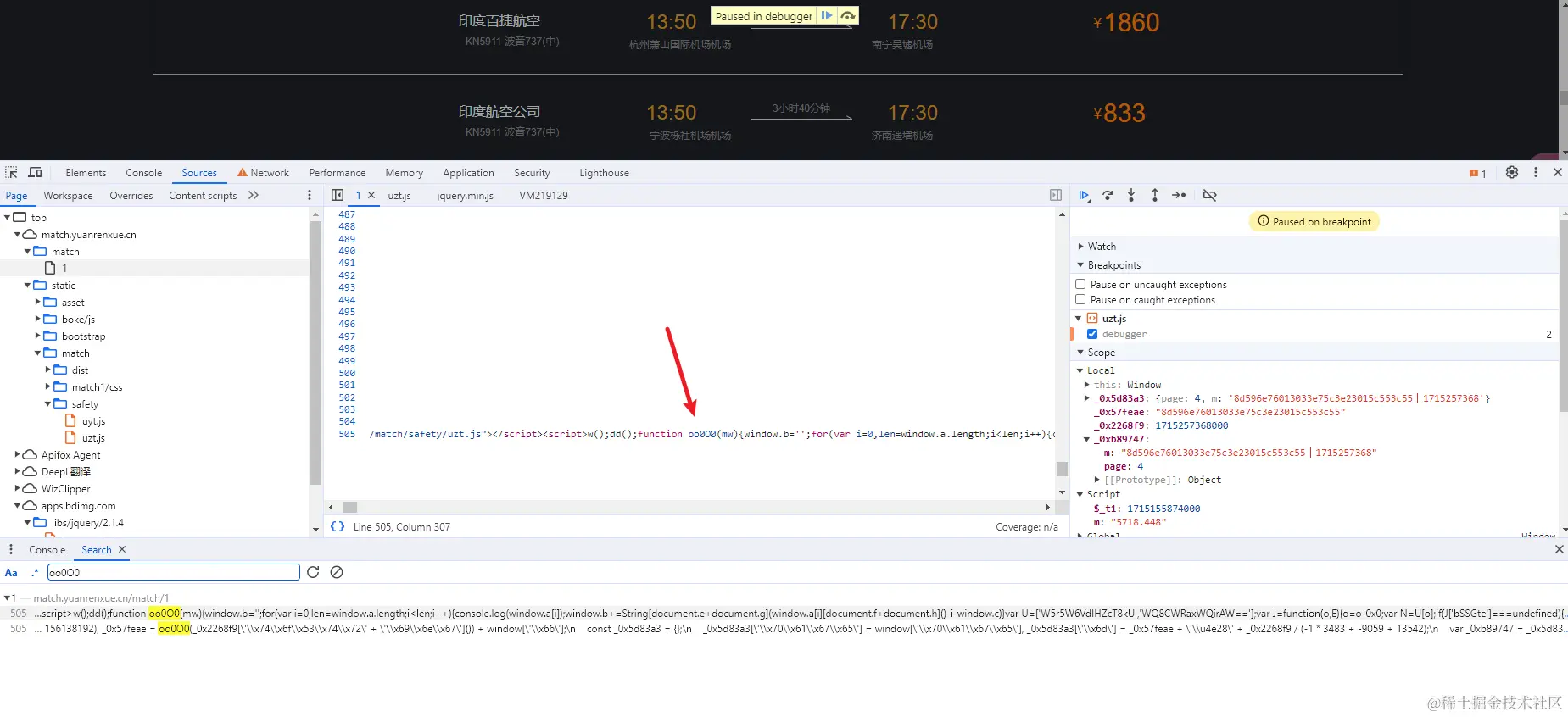Deactivate breakpoints icon
The height and width of the screenshot is (717, 1568).
click(x=1210, y=195)
